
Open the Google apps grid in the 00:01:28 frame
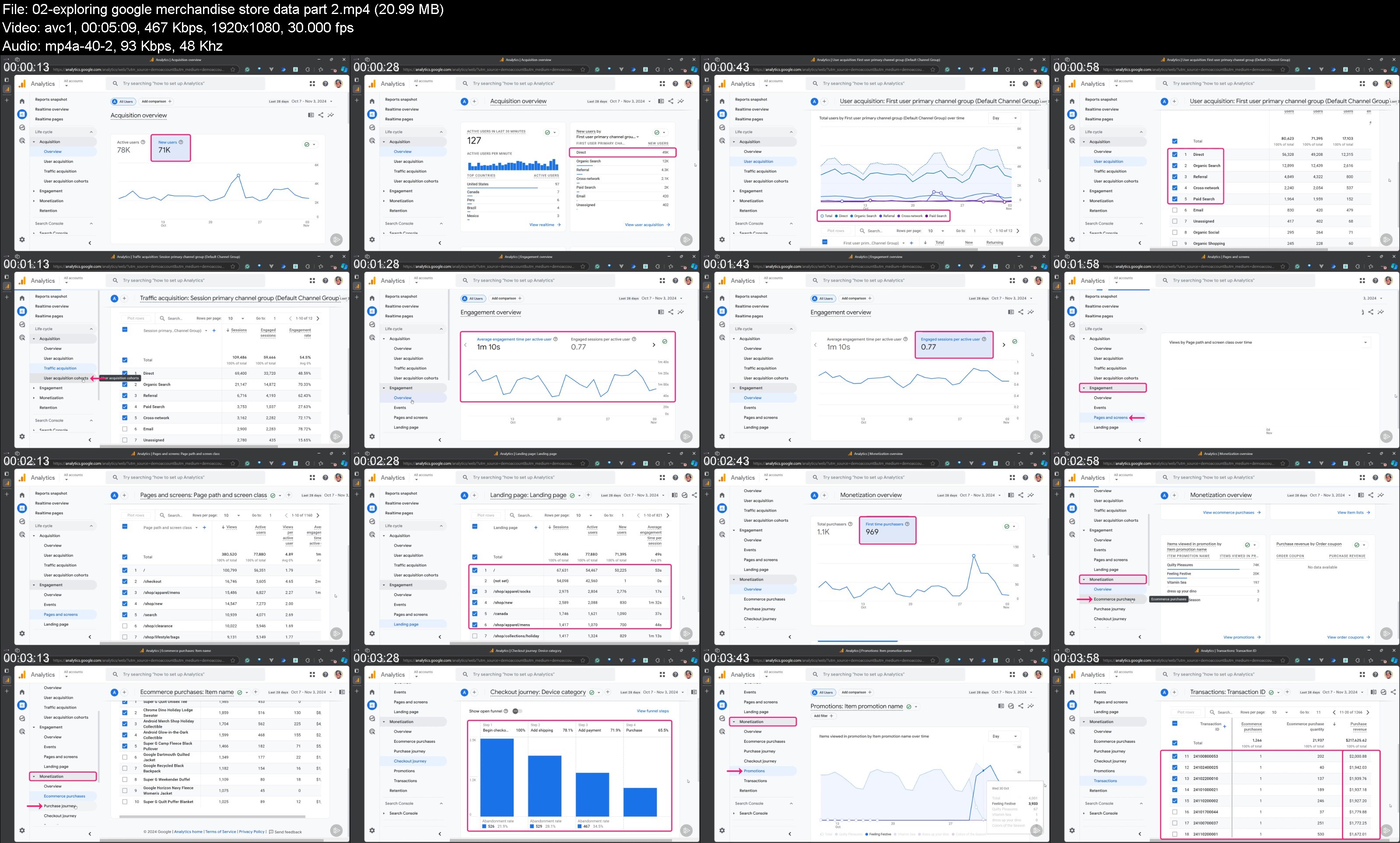pyautogui.click(x=662, y=281)
